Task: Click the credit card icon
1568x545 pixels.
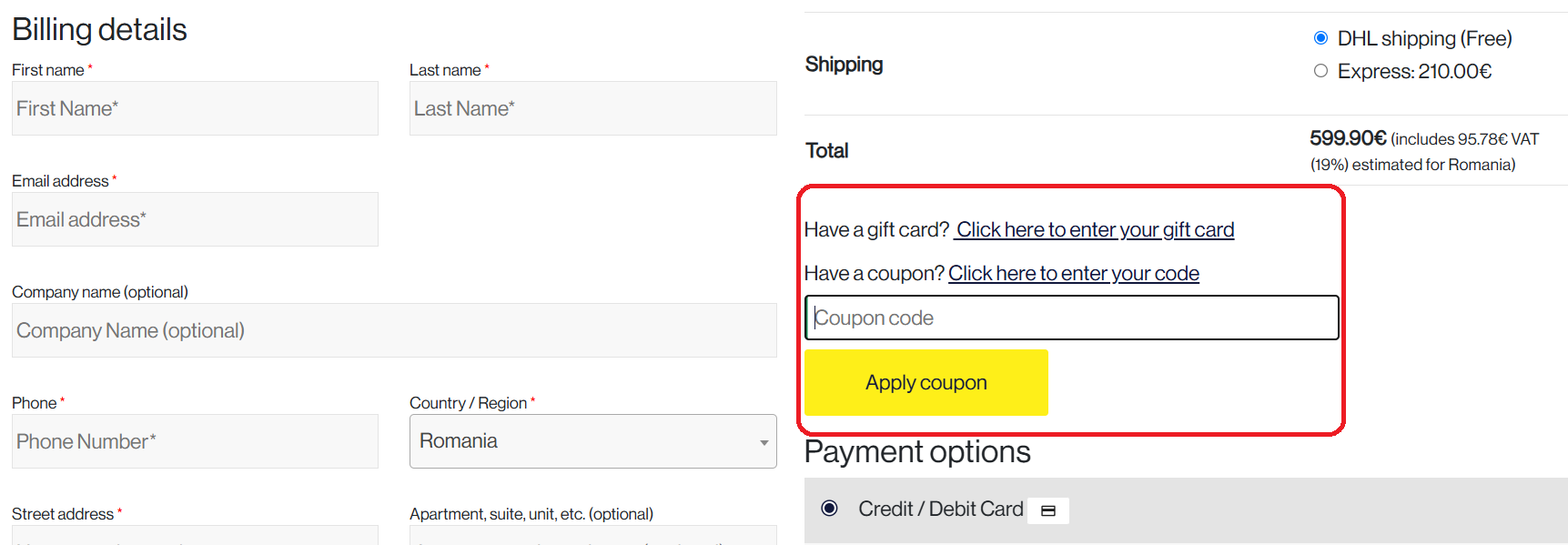Action: tap(1047, 510)
